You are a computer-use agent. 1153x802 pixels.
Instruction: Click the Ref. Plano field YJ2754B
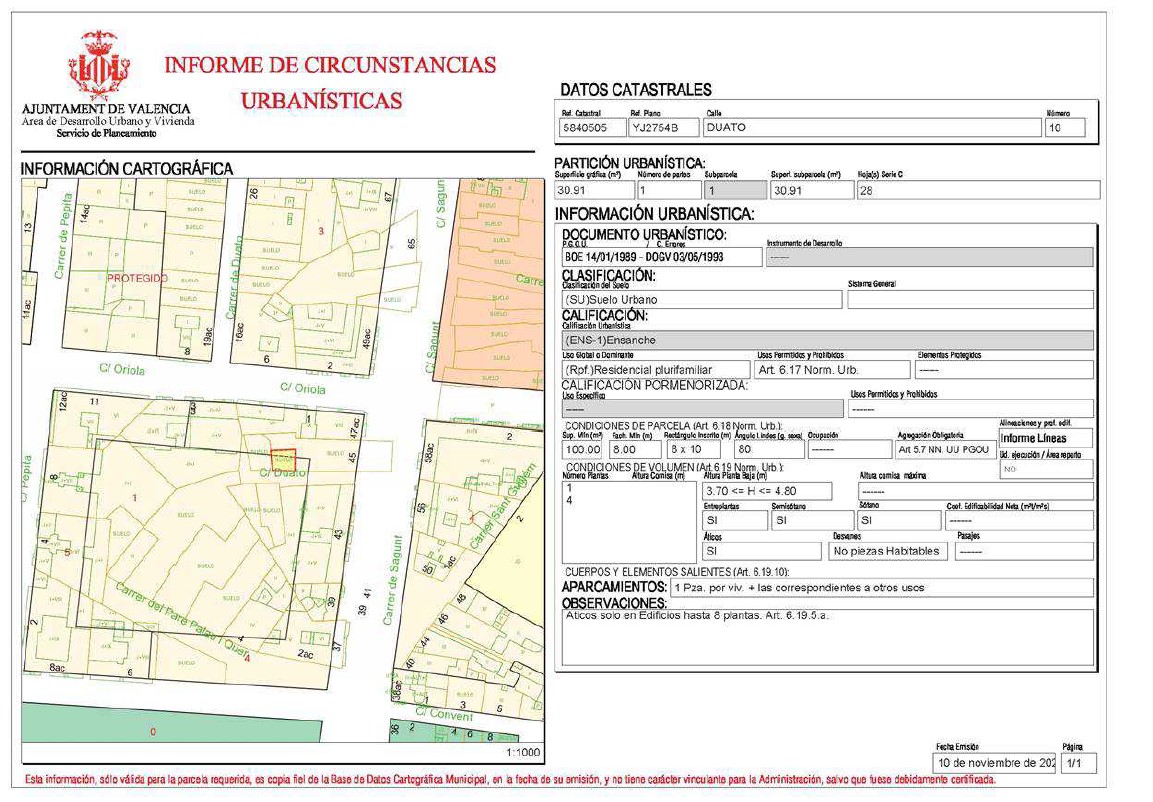[x=663, y=127]
